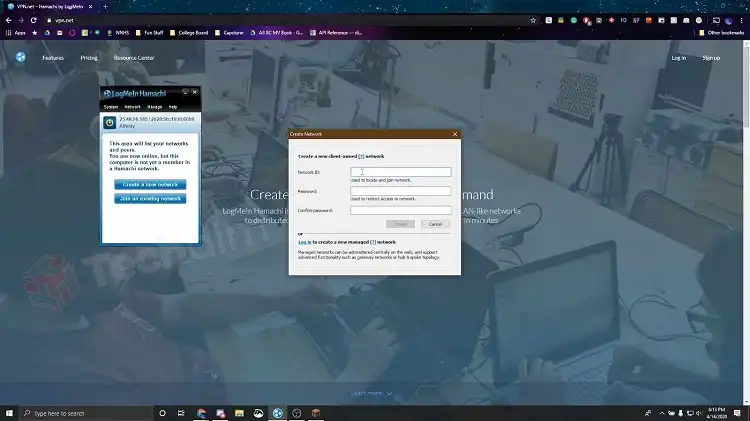Open Resource Center on VPN.net page
The image size is (750, 421).
click(x=133, y=58)
